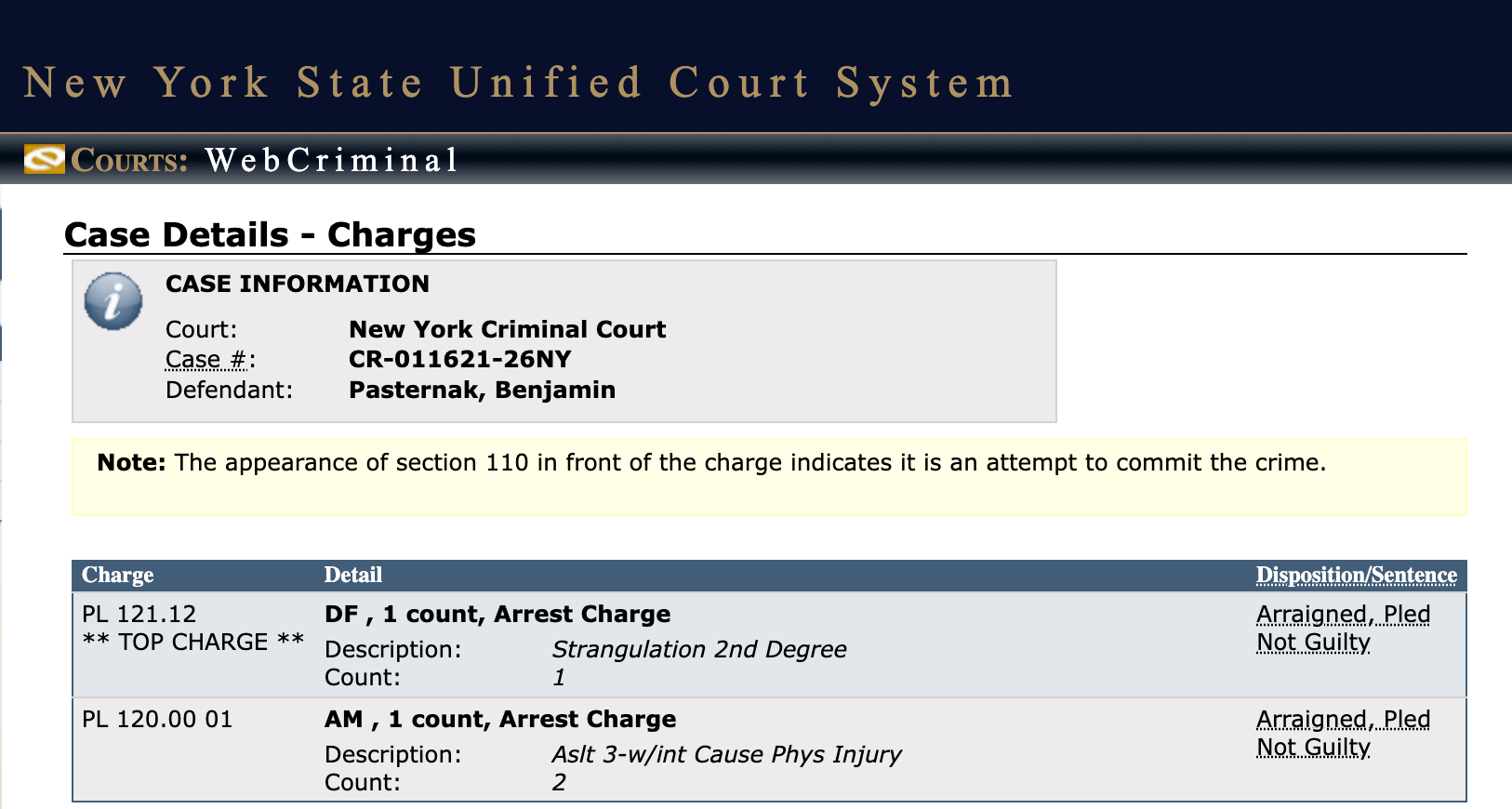Click the Strangulation 2nd Degree description

pyautogui.click(x=699, y=650)
